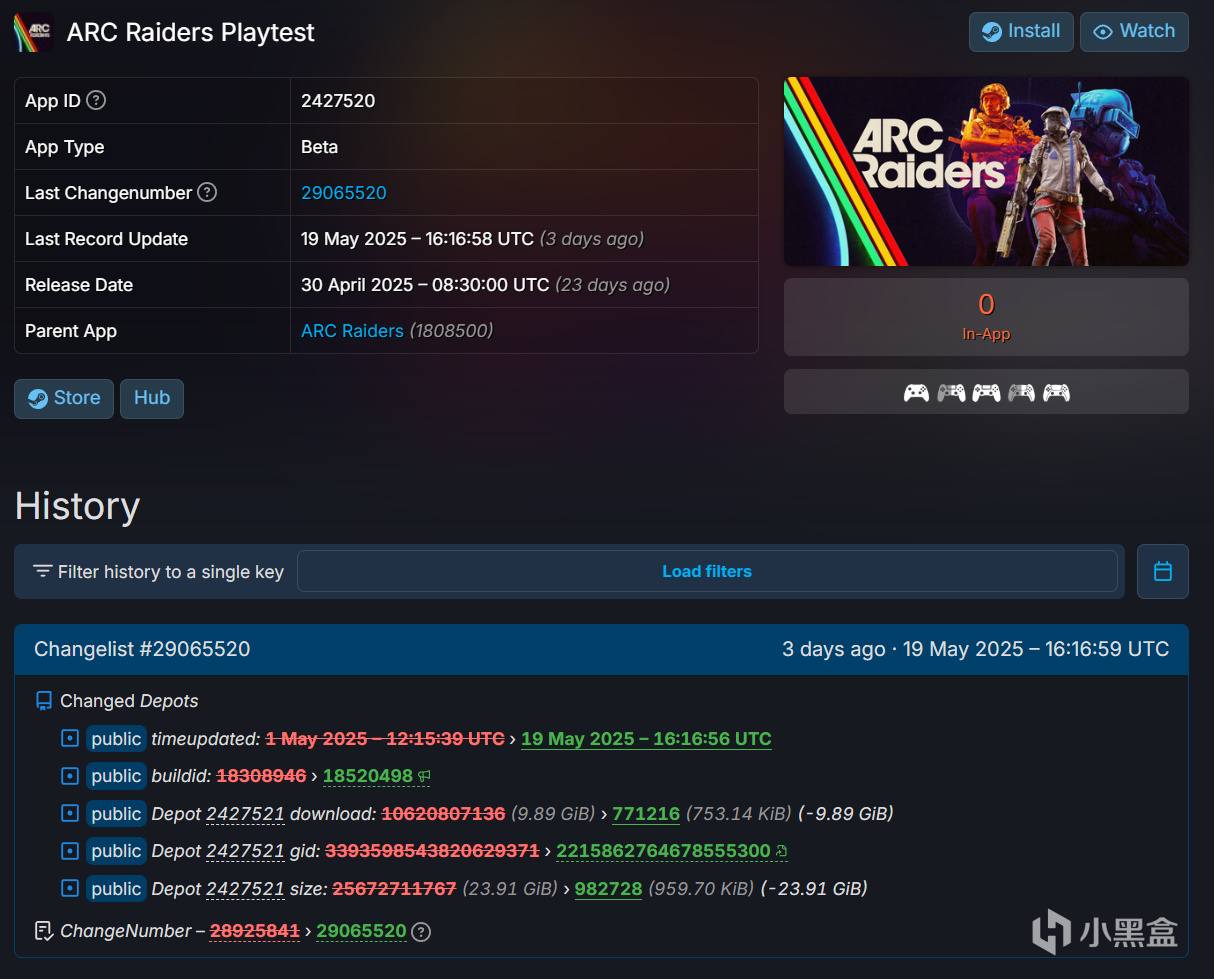Click the ARC Raiders app logo icon

coord(33,32)
